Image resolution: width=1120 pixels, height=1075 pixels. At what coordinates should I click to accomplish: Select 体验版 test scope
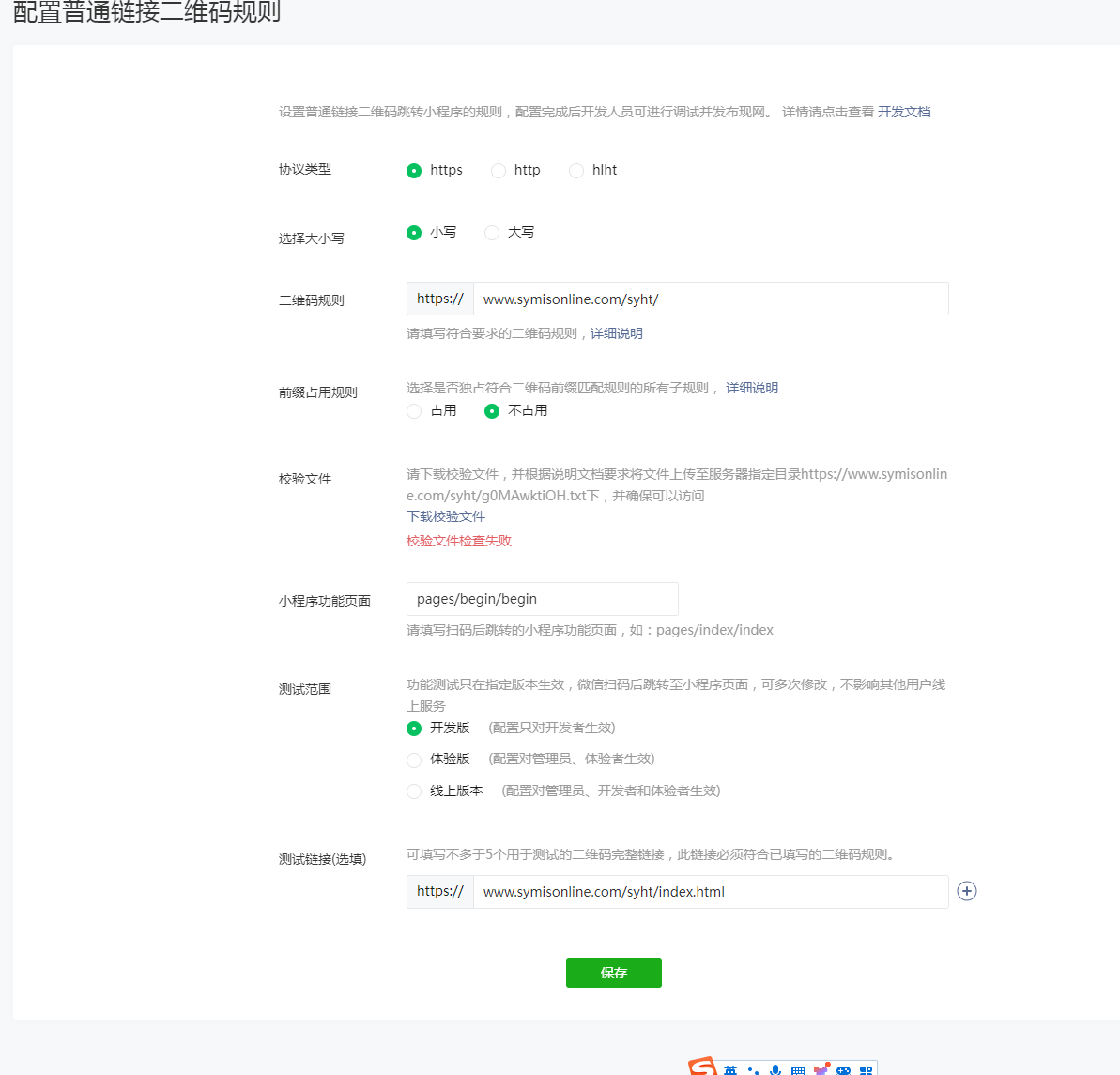coord(414,760)
